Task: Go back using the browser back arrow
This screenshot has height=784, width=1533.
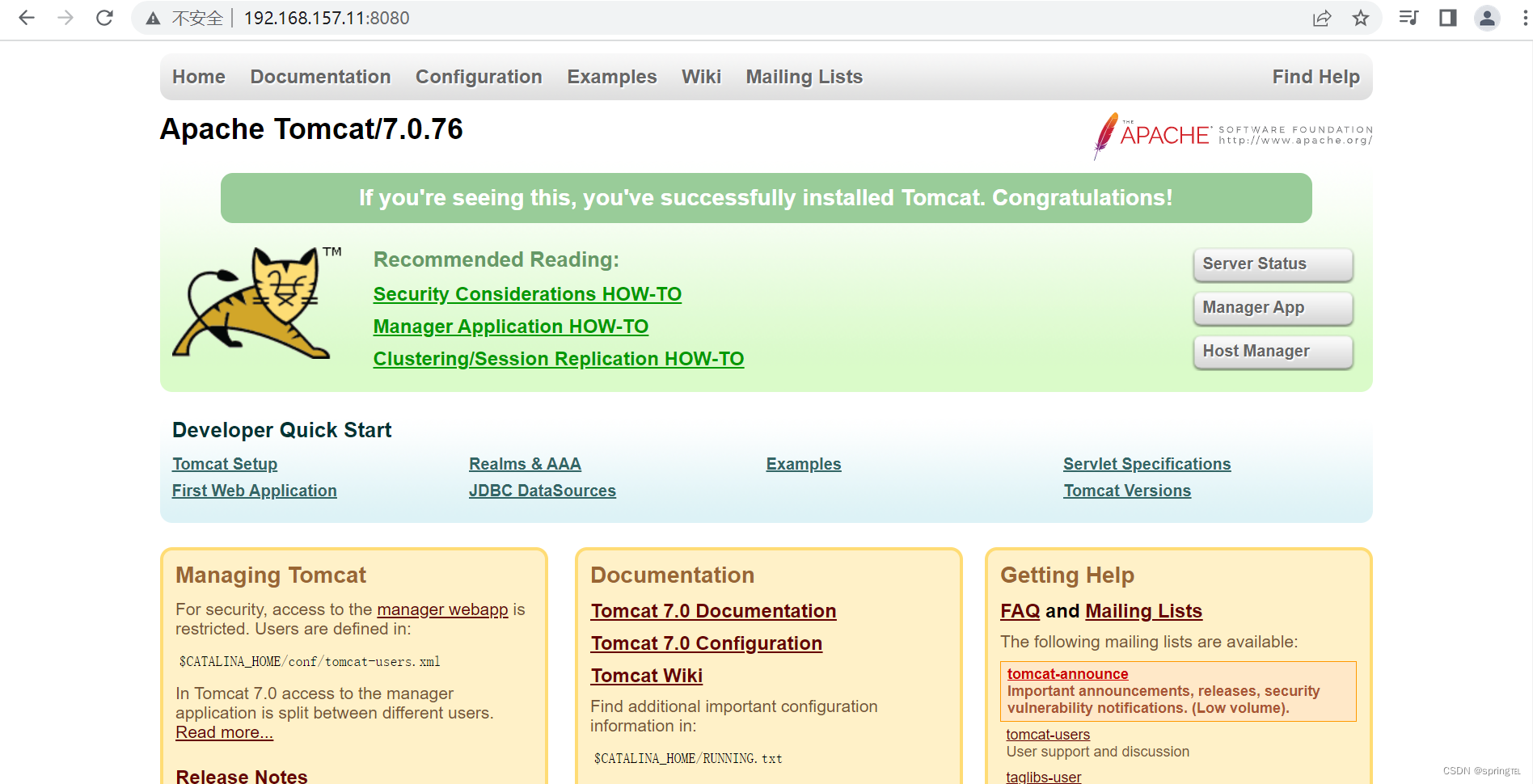Action: click(x=27, y=18)
